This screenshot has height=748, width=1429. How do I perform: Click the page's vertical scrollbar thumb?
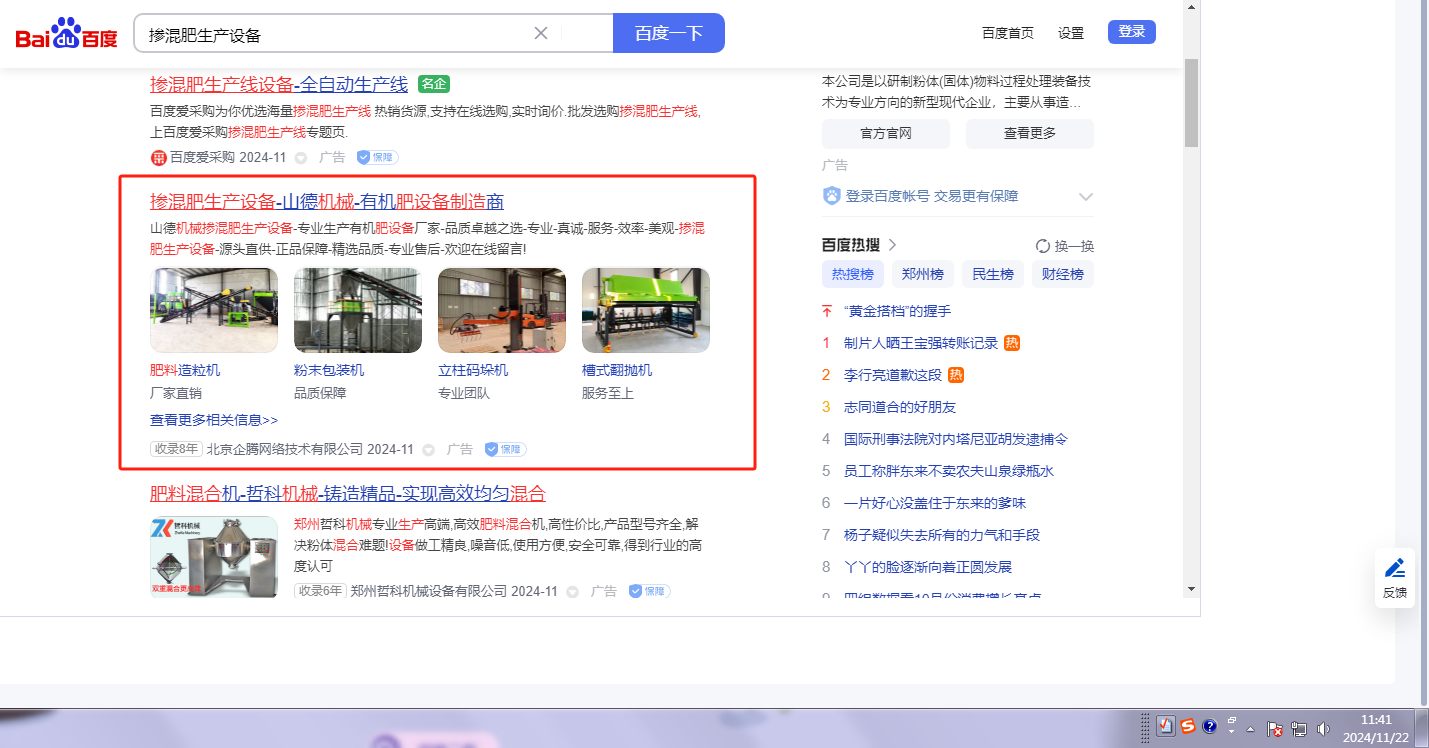click(1190, 100)
